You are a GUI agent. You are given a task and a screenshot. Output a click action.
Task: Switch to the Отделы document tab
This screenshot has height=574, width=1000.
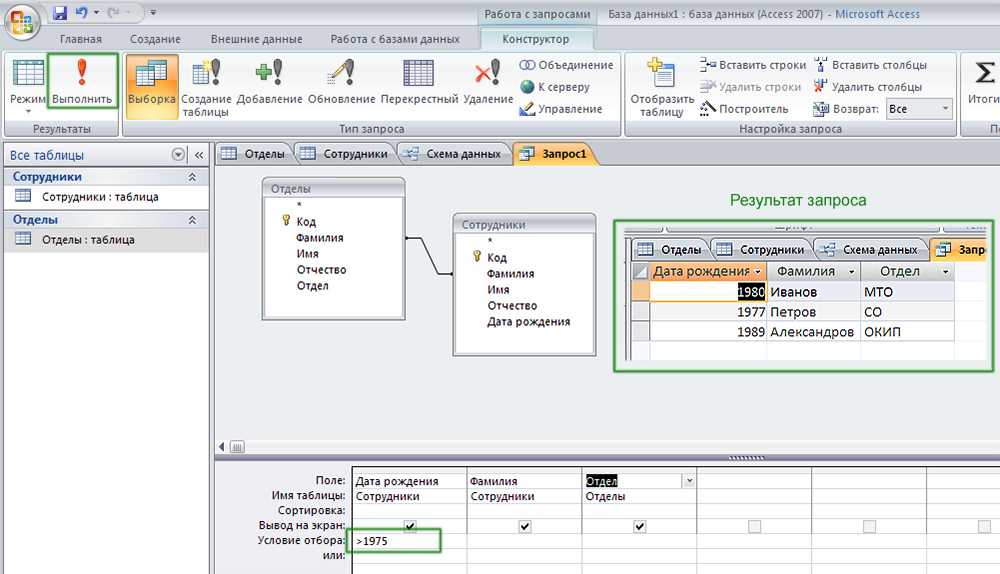254,154
